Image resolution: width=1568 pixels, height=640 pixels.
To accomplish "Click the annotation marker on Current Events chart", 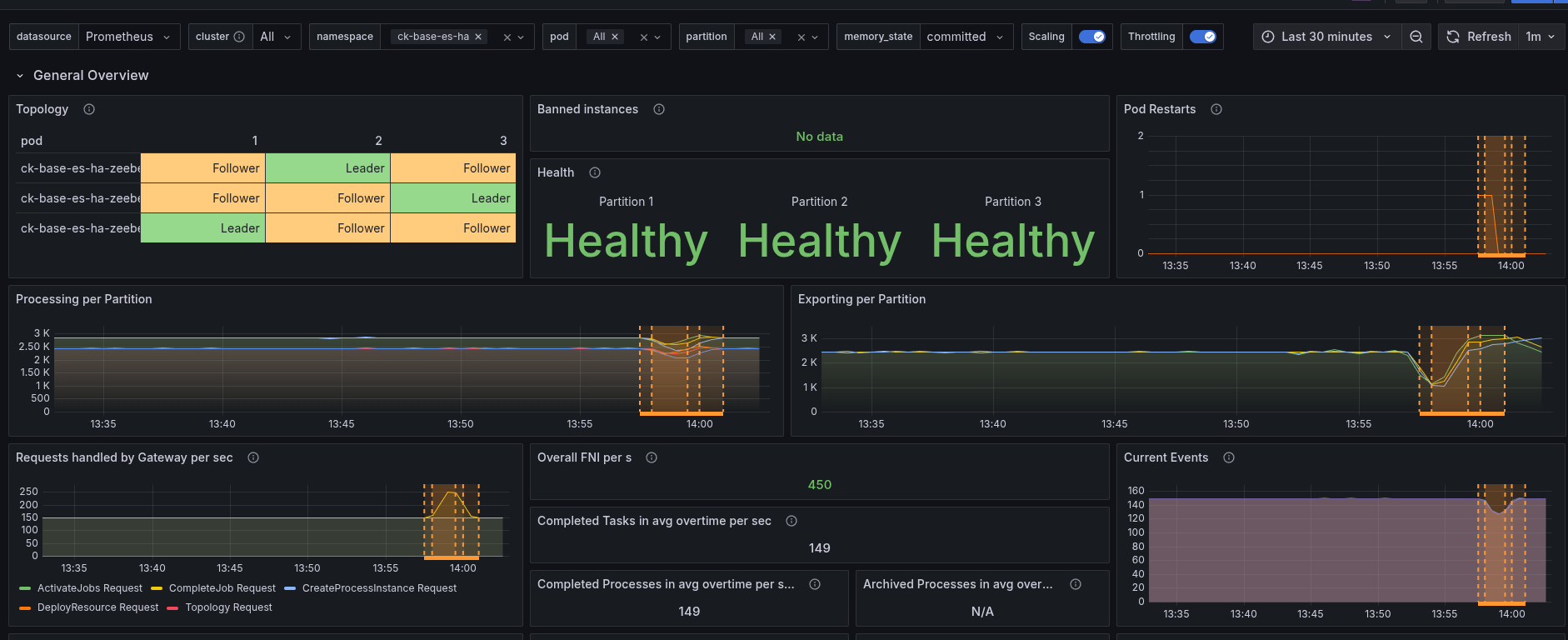I will click(x=1501, y=603).
